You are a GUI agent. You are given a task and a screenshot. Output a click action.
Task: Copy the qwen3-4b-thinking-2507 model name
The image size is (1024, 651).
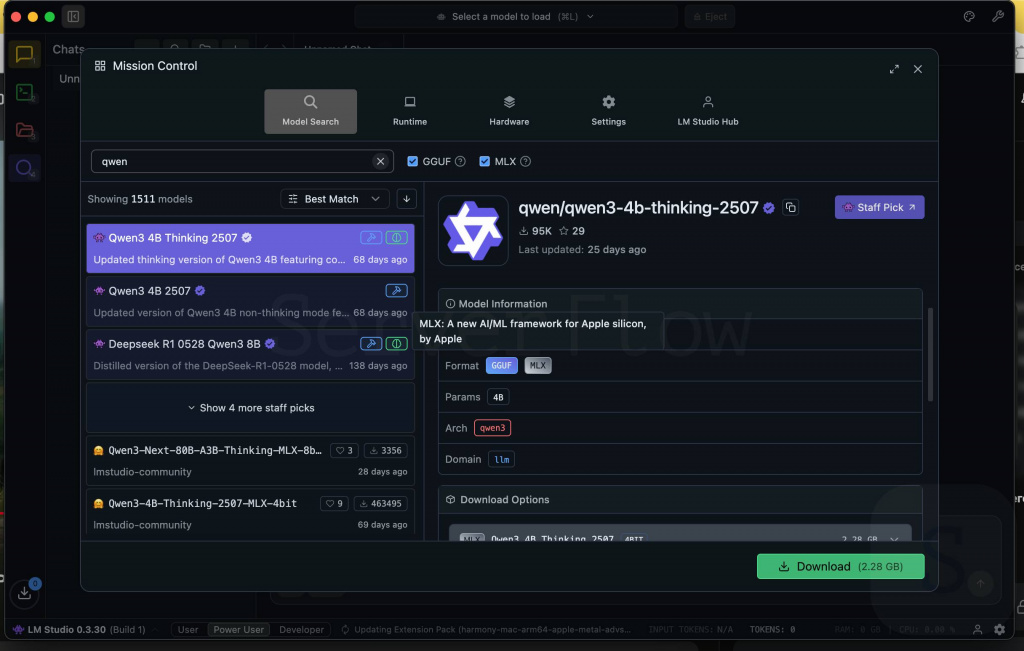click(790, 206)
